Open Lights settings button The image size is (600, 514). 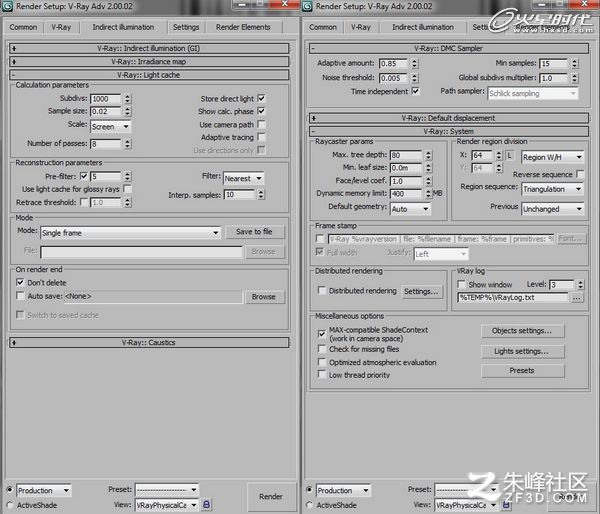tap(522, 351)
